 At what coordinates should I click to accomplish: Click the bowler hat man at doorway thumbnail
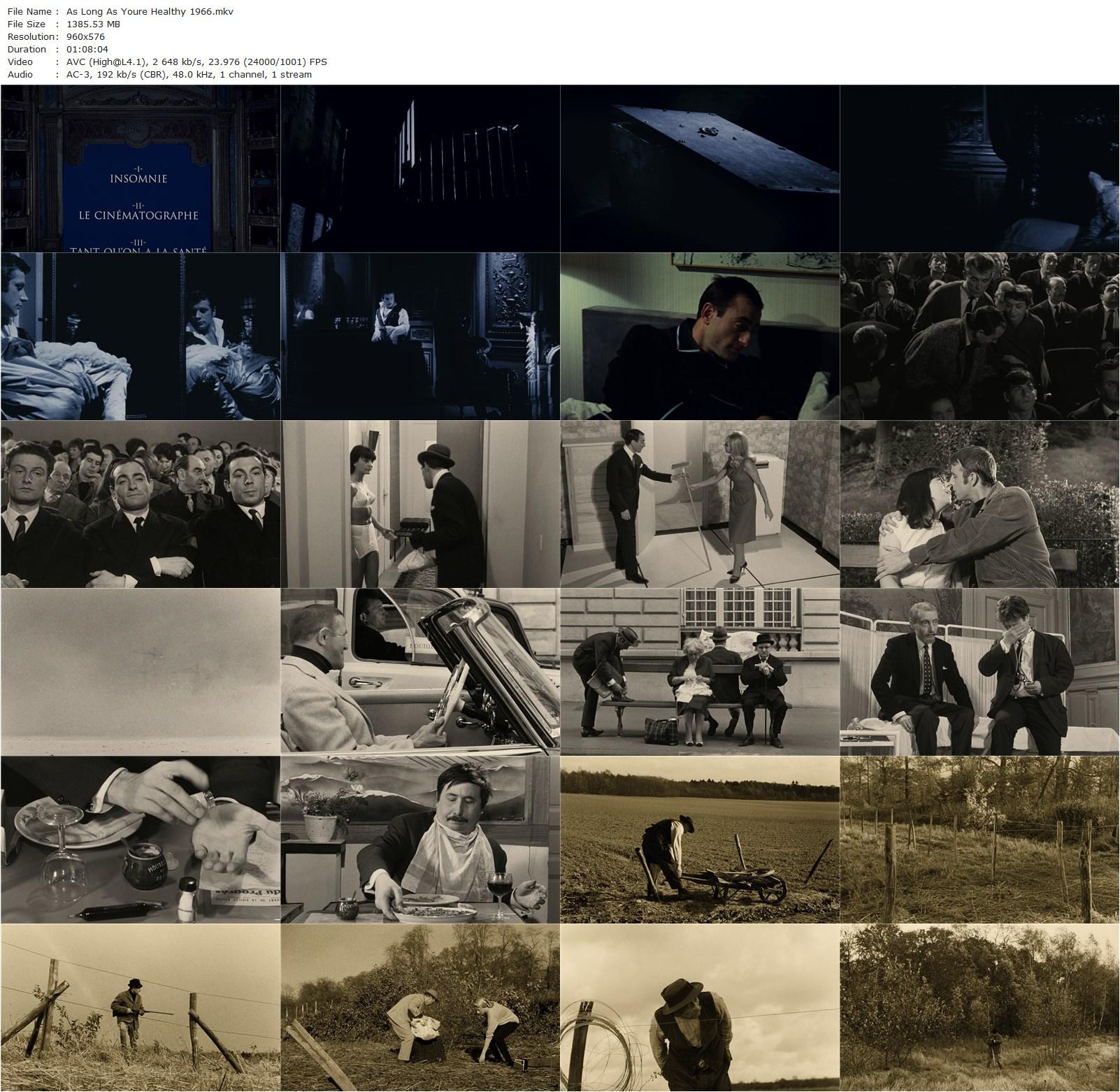419,503
